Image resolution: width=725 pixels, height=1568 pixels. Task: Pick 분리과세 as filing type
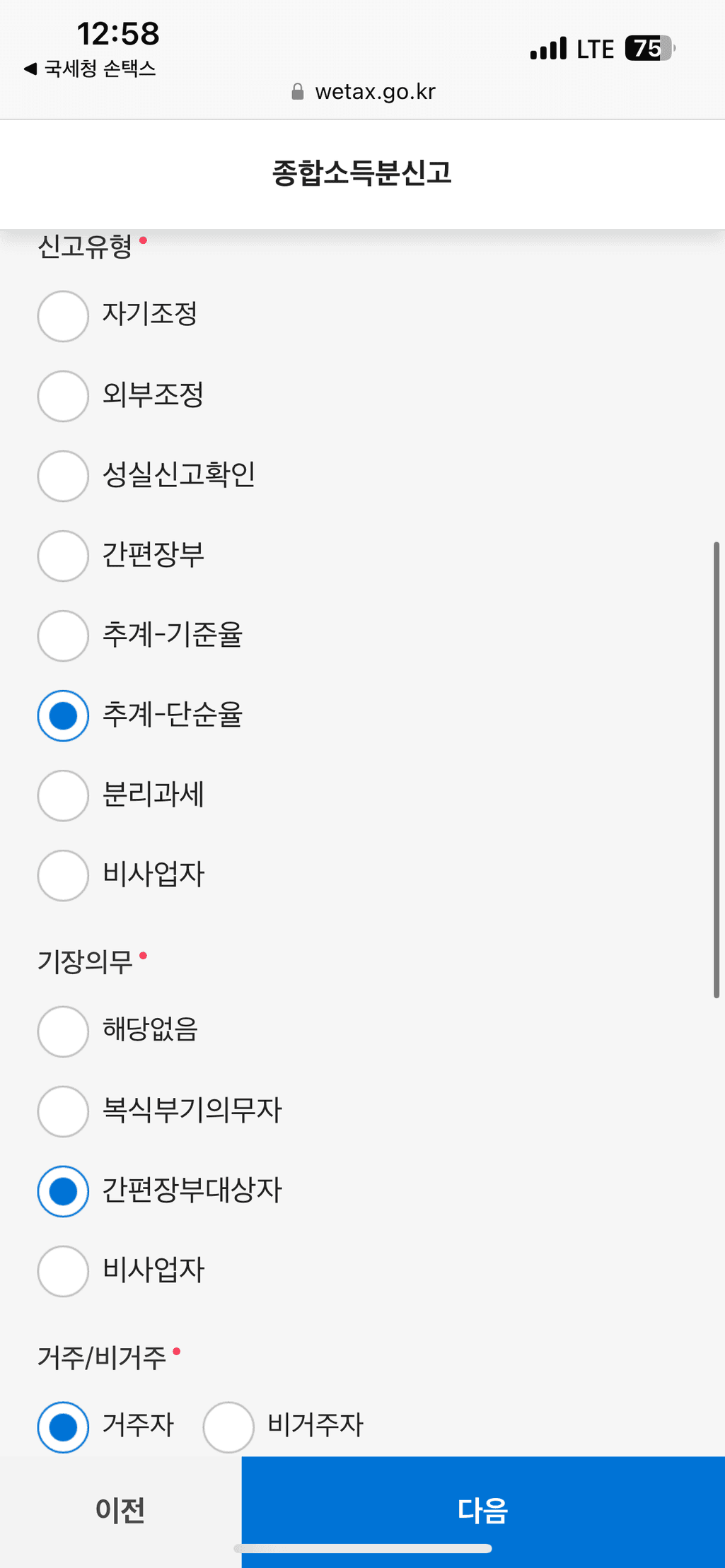click(x=63, y=795)
